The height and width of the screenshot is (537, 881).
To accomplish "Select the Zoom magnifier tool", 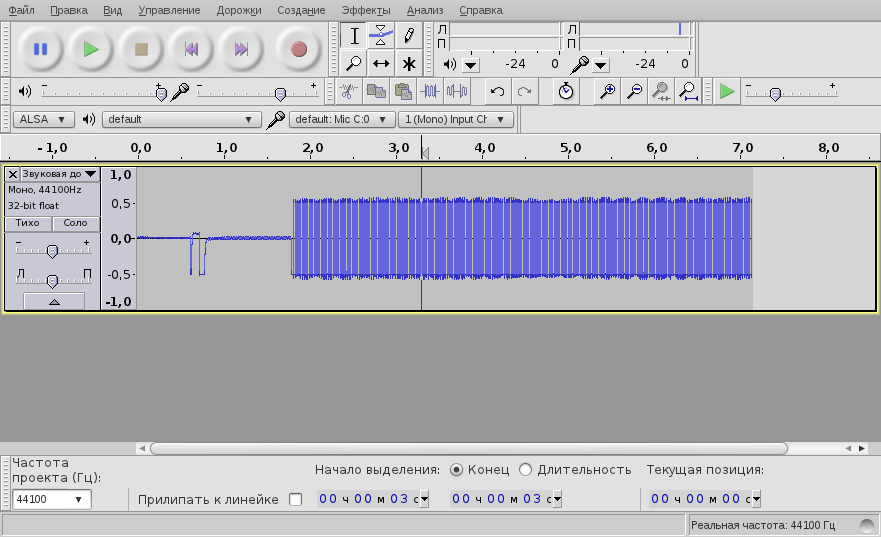I will [353, 63].
